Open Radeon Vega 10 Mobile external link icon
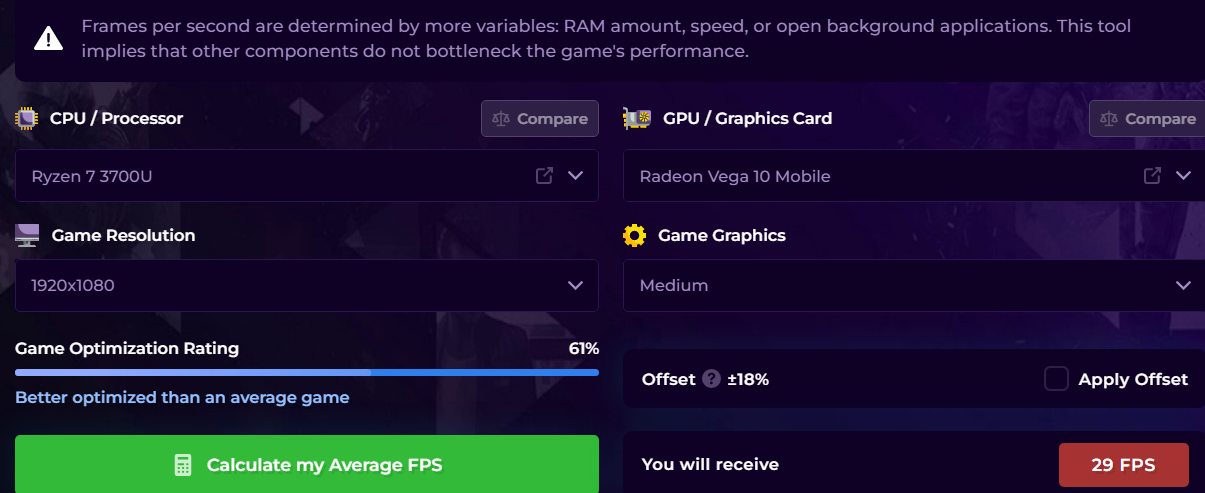This screenshot has height=493, width=1205. (x=1152, y=176)
